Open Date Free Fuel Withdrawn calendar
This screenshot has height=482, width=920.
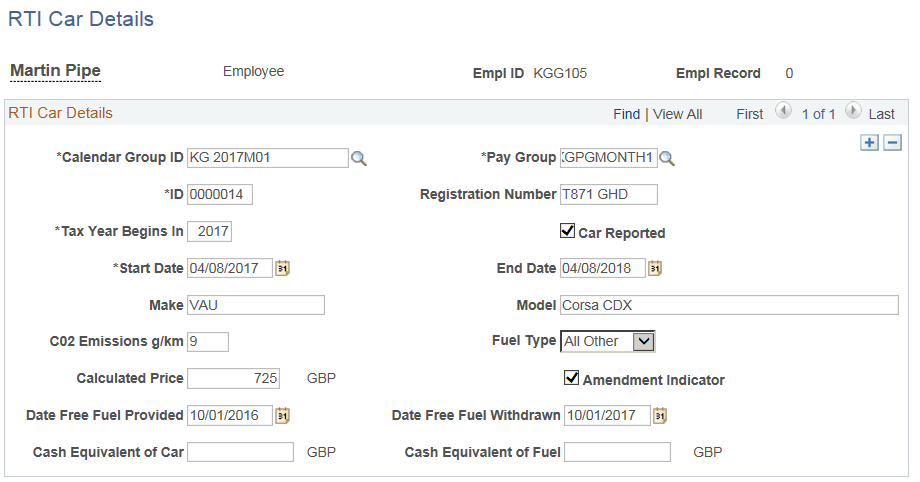(659, 415)
